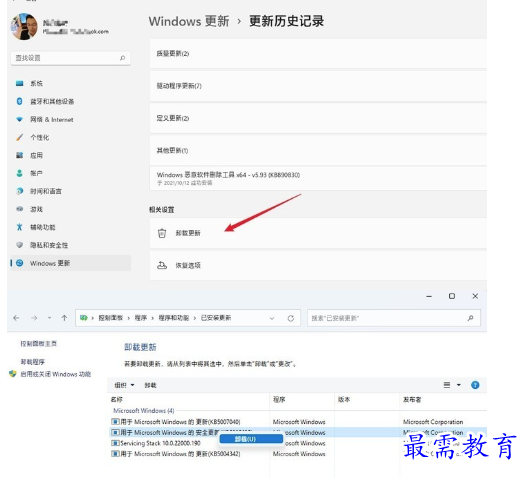Open help with blue question icon
This screenshot has height=478, width=525.
(x=475, y=385)
